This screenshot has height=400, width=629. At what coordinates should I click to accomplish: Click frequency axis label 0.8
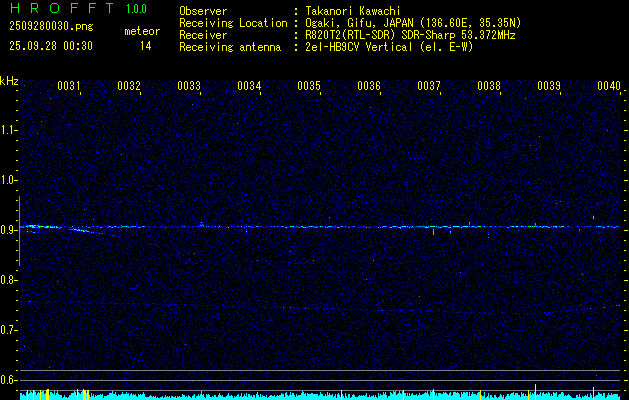pos(9,280)
